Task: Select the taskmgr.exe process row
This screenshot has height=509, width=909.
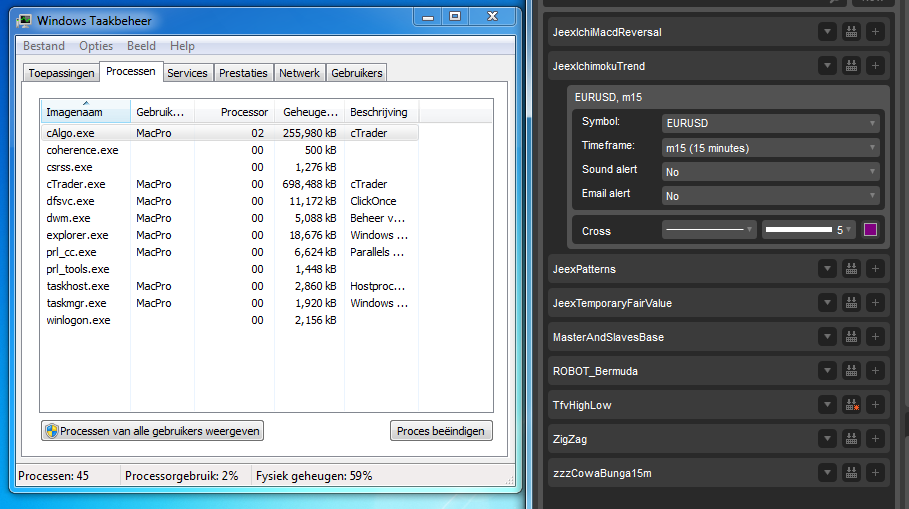Action: pyautogui.click(x=230, y=303)
